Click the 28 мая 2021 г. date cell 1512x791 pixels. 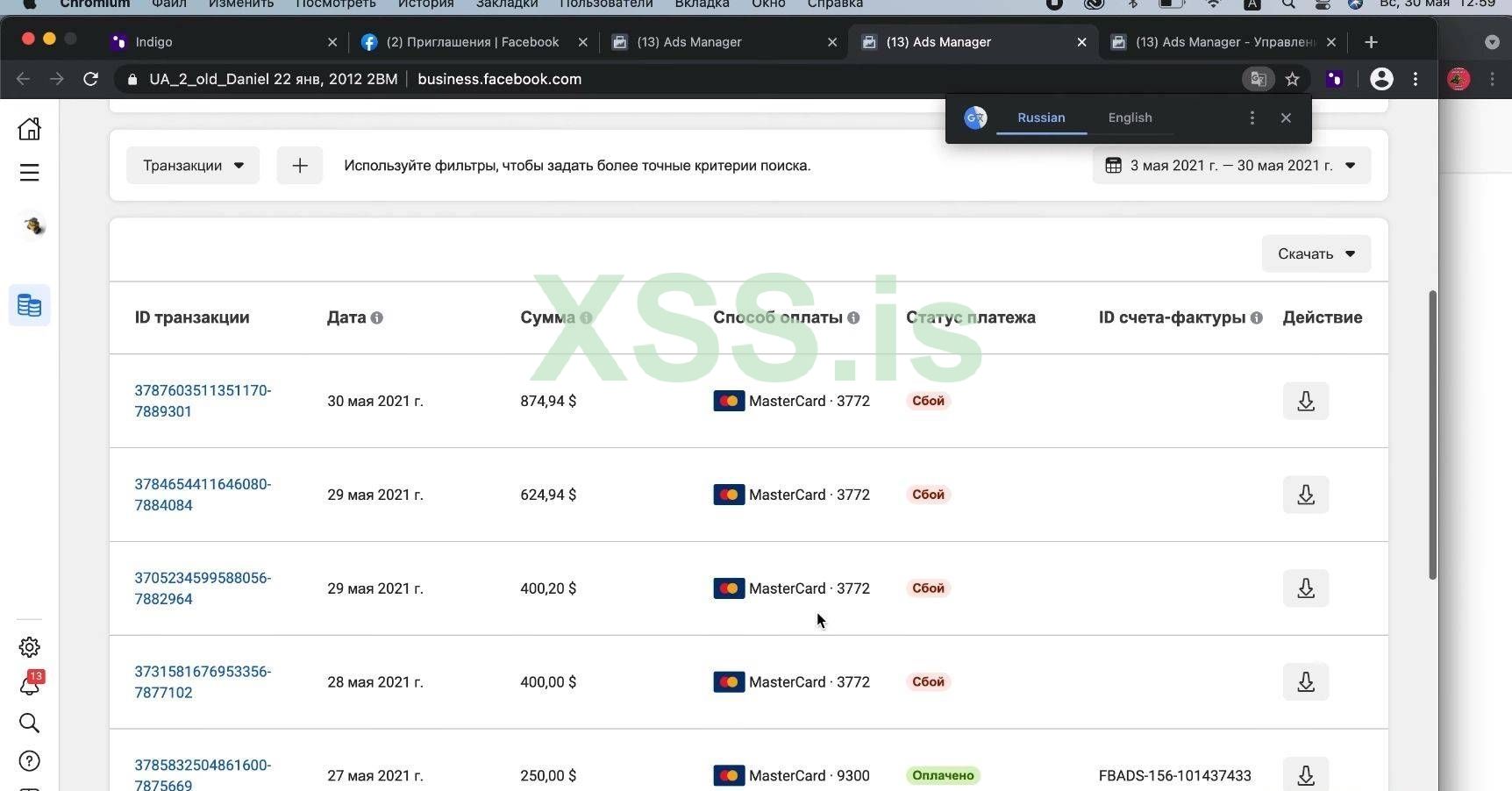[375, 682]
